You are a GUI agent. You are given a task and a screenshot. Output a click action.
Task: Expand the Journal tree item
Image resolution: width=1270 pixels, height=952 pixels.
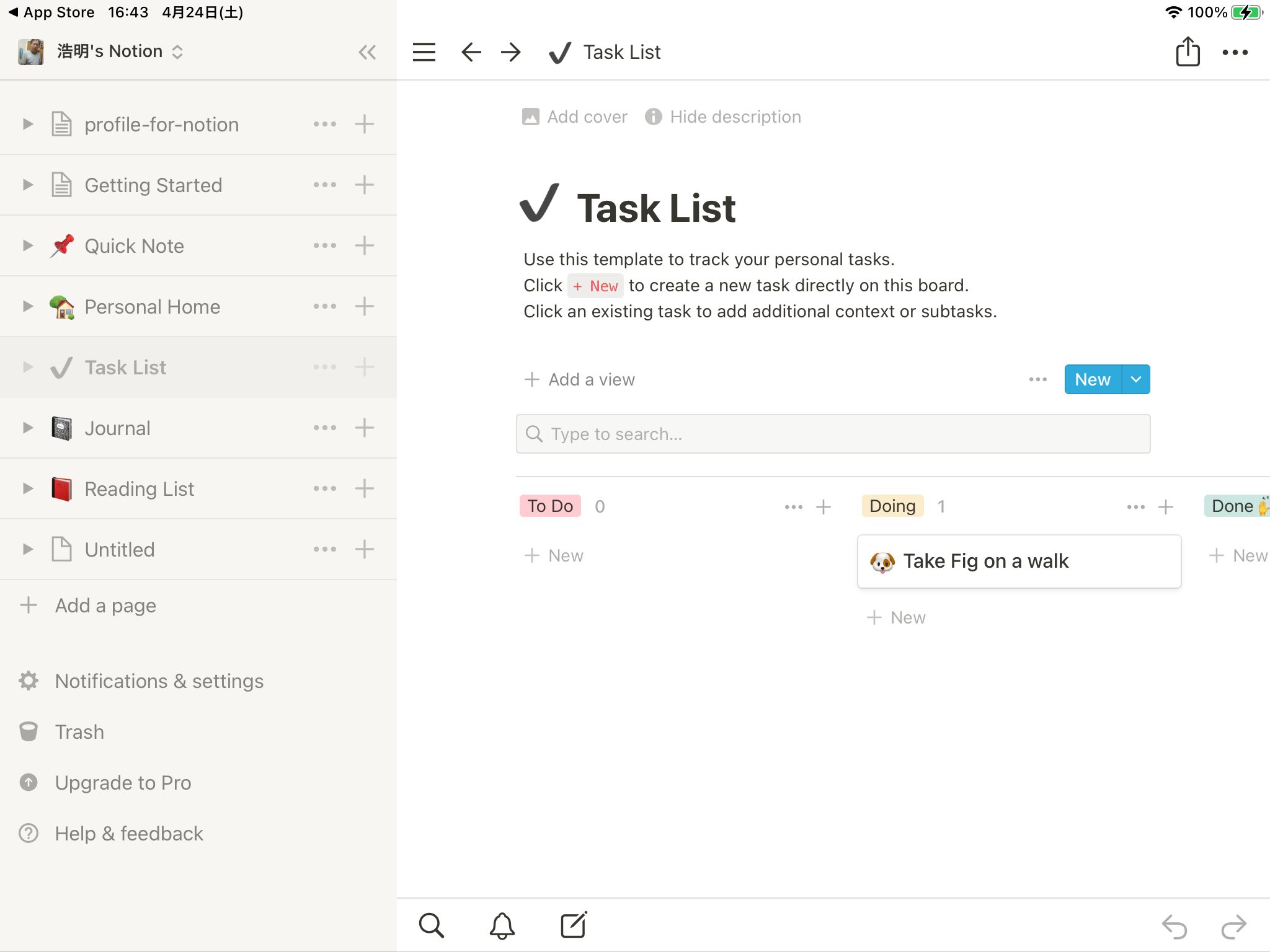point(28,428)
